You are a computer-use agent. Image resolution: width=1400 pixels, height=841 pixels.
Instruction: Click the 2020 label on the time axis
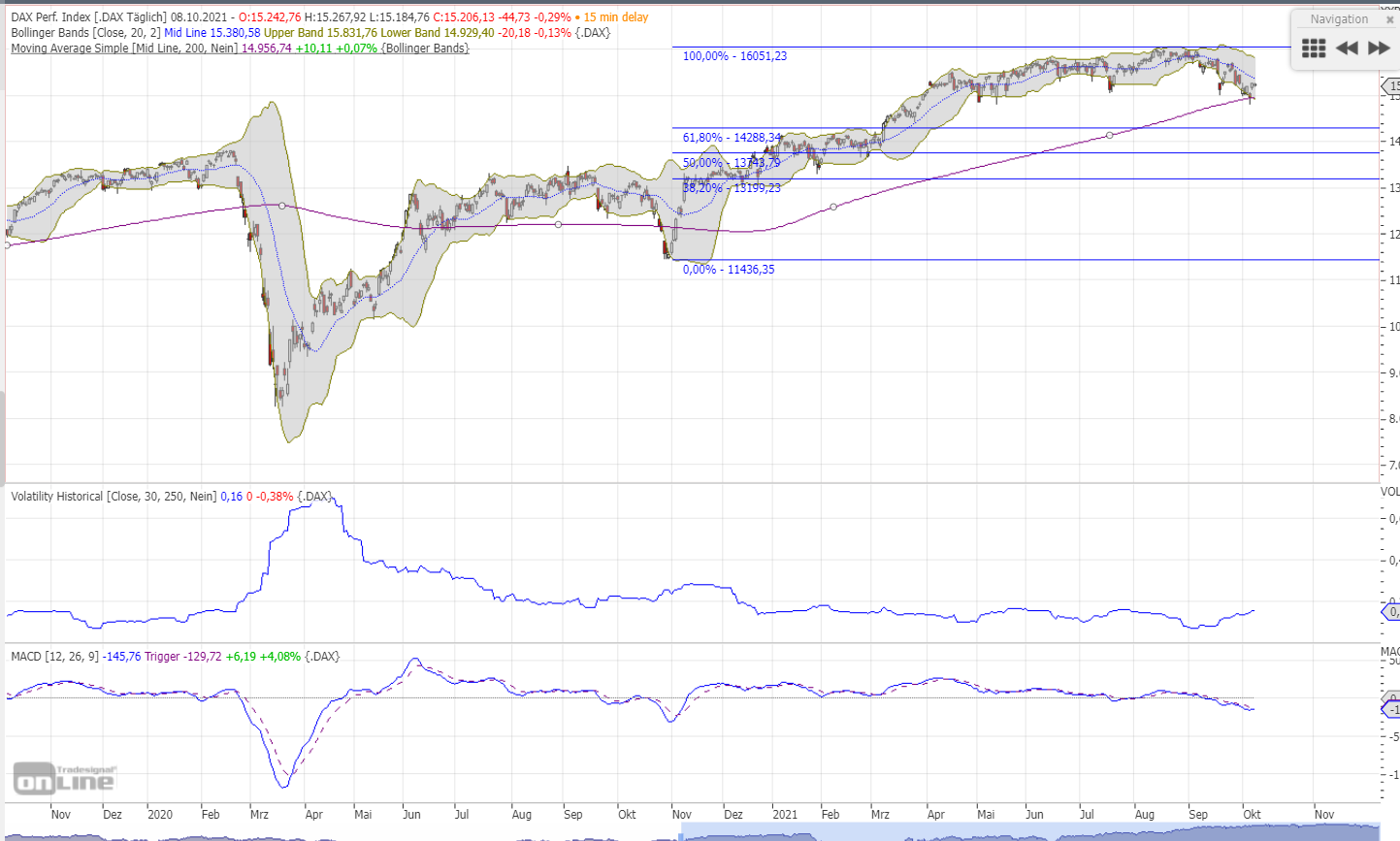(x=160, y=815)
